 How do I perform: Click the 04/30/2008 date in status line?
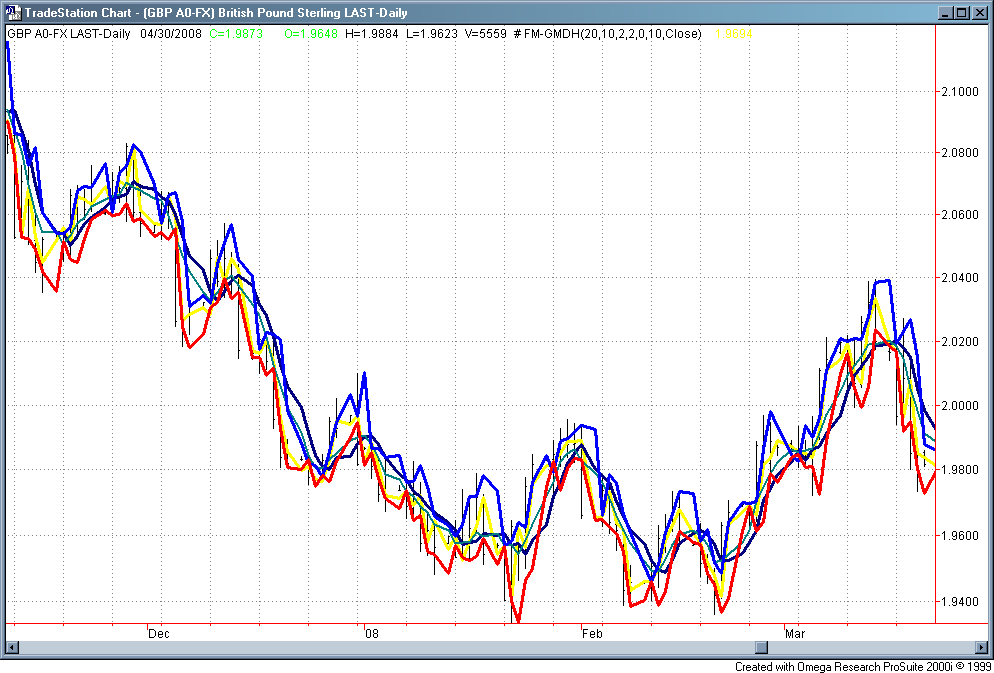pyautogui.click(x=171, y=34)
